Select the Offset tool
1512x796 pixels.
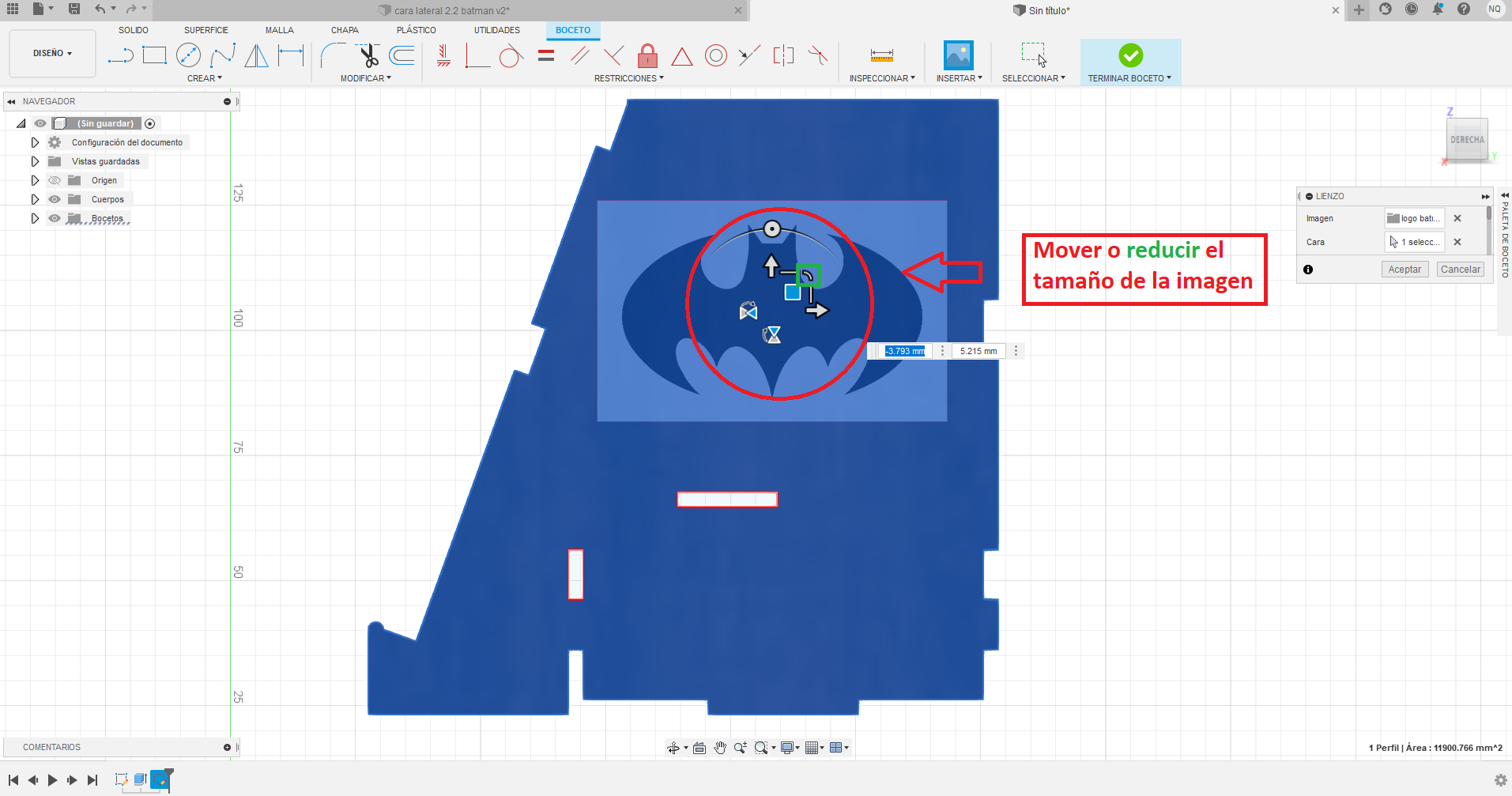402,55
